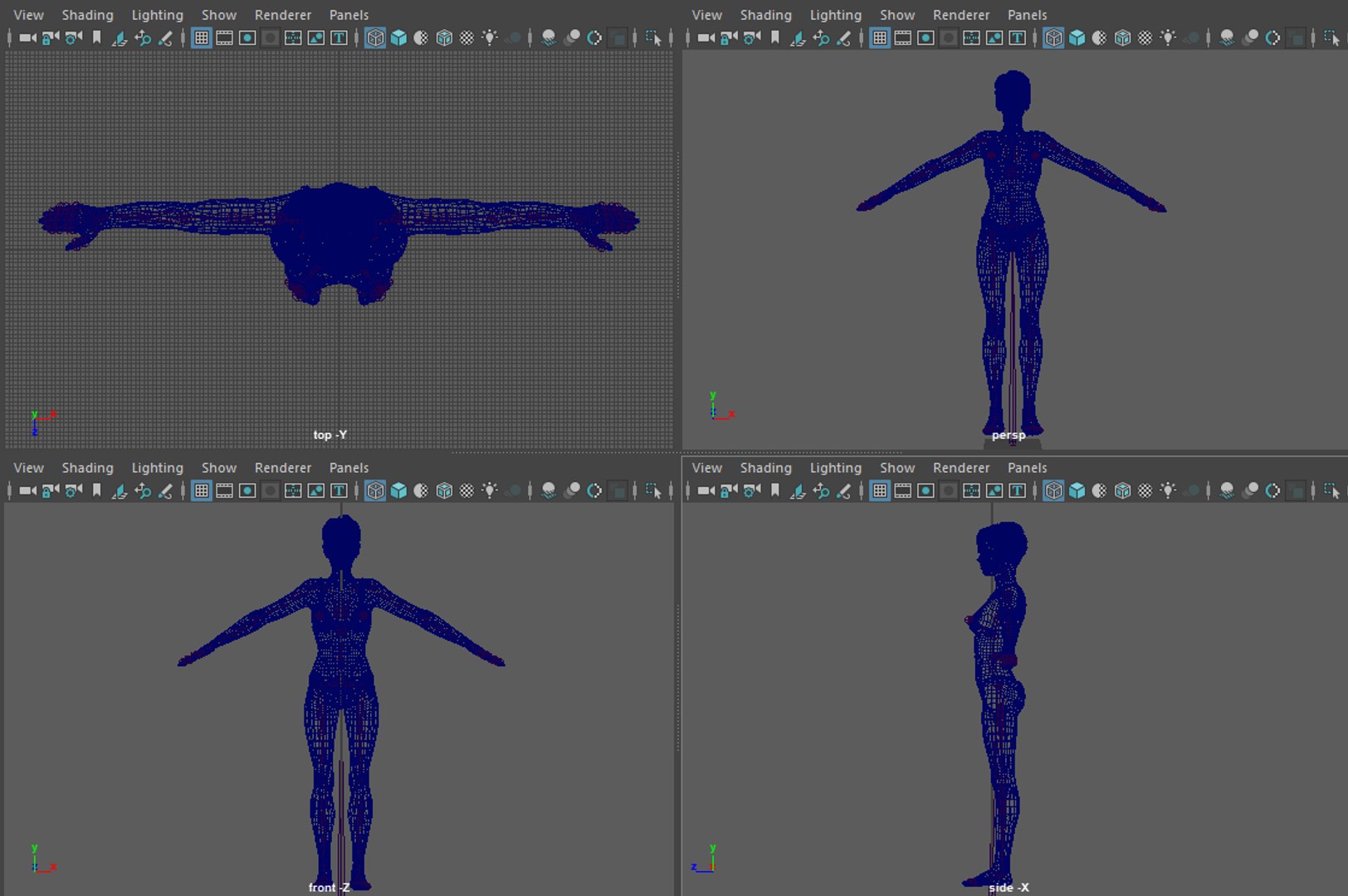Toggle Ambient Occlusion icon in top view panel
Image resolution: width=1348 pixels, height=896 pixels.
click(x=548, y=38)
